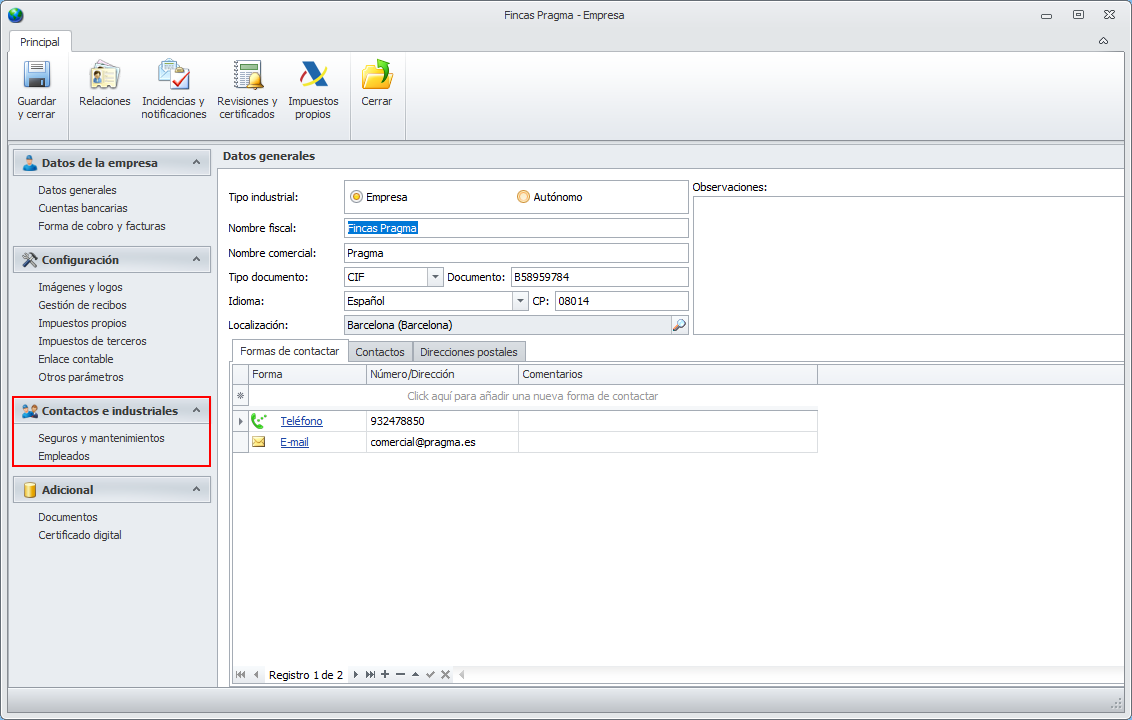Click the Teléfono link

pyautogui.click(x=301, y=422)
